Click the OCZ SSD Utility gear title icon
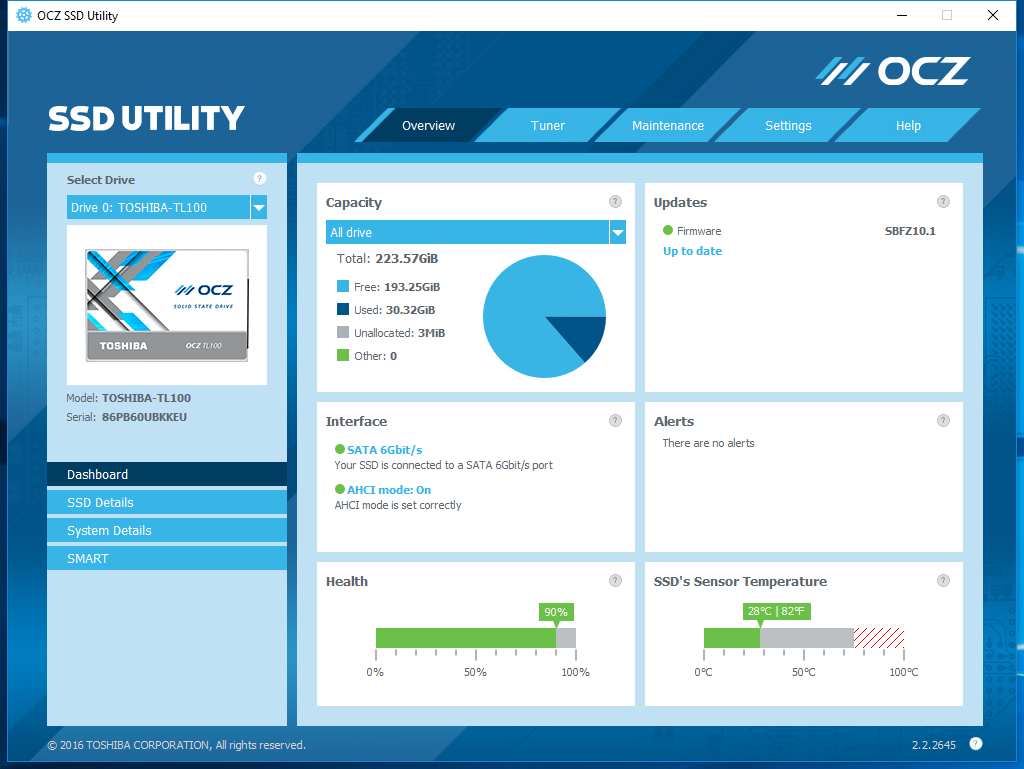This screenshot has height=769, width=1024. 24,15
